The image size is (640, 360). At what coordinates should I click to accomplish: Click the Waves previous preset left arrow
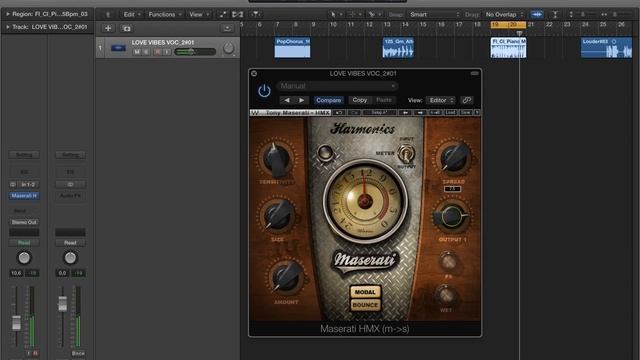pos(405,112)
